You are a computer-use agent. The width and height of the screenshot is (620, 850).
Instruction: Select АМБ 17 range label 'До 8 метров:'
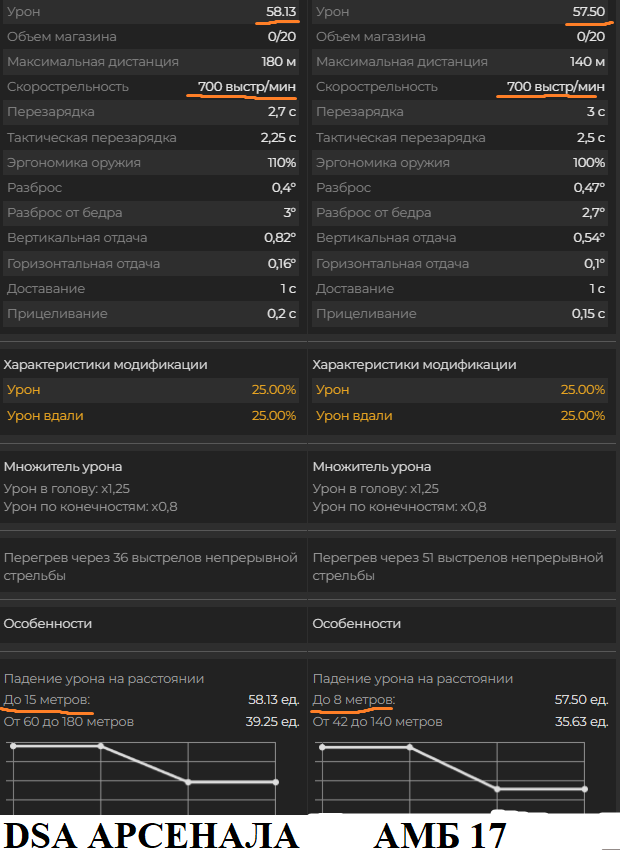[354, 699]
